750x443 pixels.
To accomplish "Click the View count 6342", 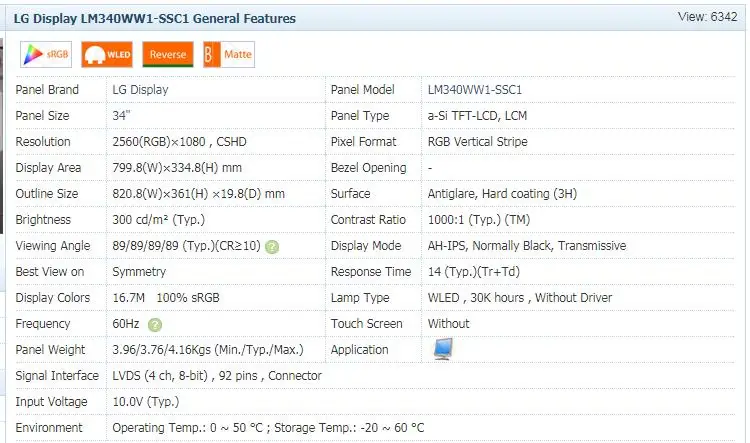I will [707, 17].
